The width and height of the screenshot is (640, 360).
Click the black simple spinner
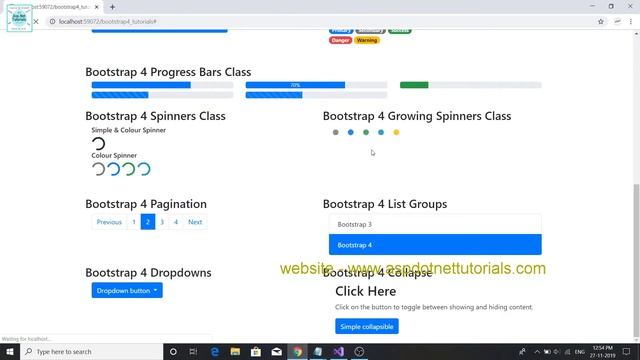(98, 144)
